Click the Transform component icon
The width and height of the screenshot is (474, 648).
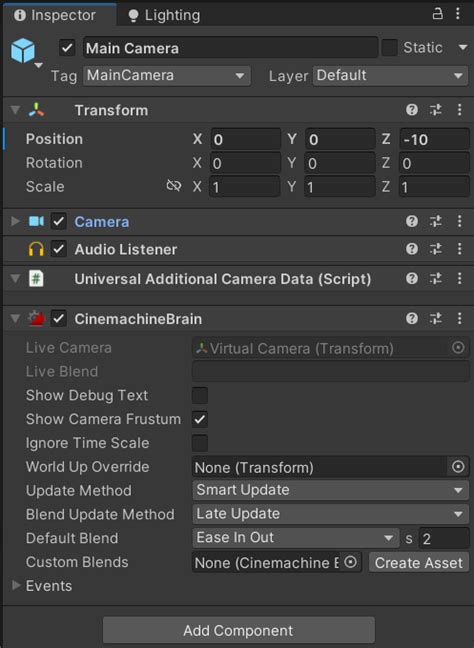click(36, 110)
